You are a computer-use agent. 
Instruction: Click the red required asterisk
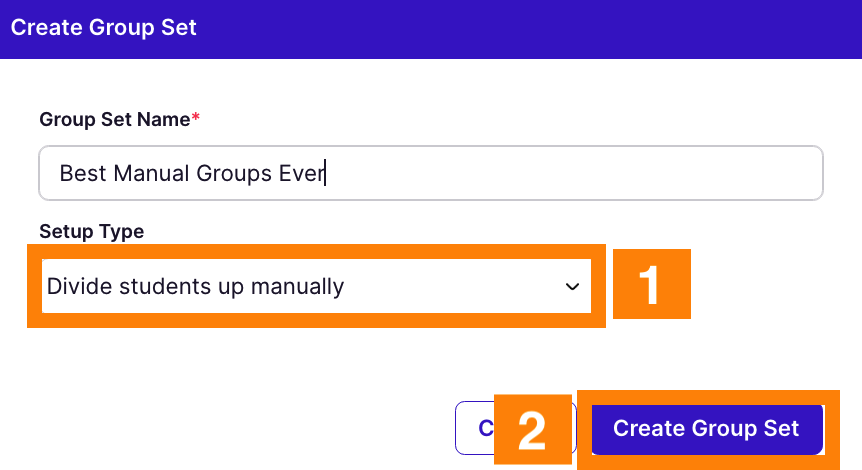pyautogui.click(x=196, y=119)
